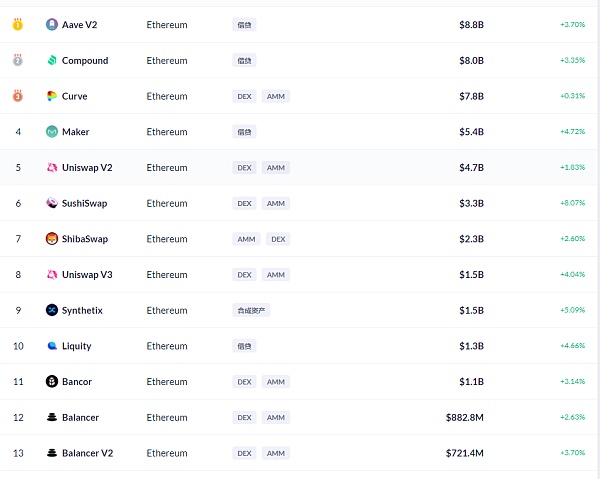The image size is (600, 479).
Task: Open the Uniswap V2 protocol link
Action: click(87, 168)
